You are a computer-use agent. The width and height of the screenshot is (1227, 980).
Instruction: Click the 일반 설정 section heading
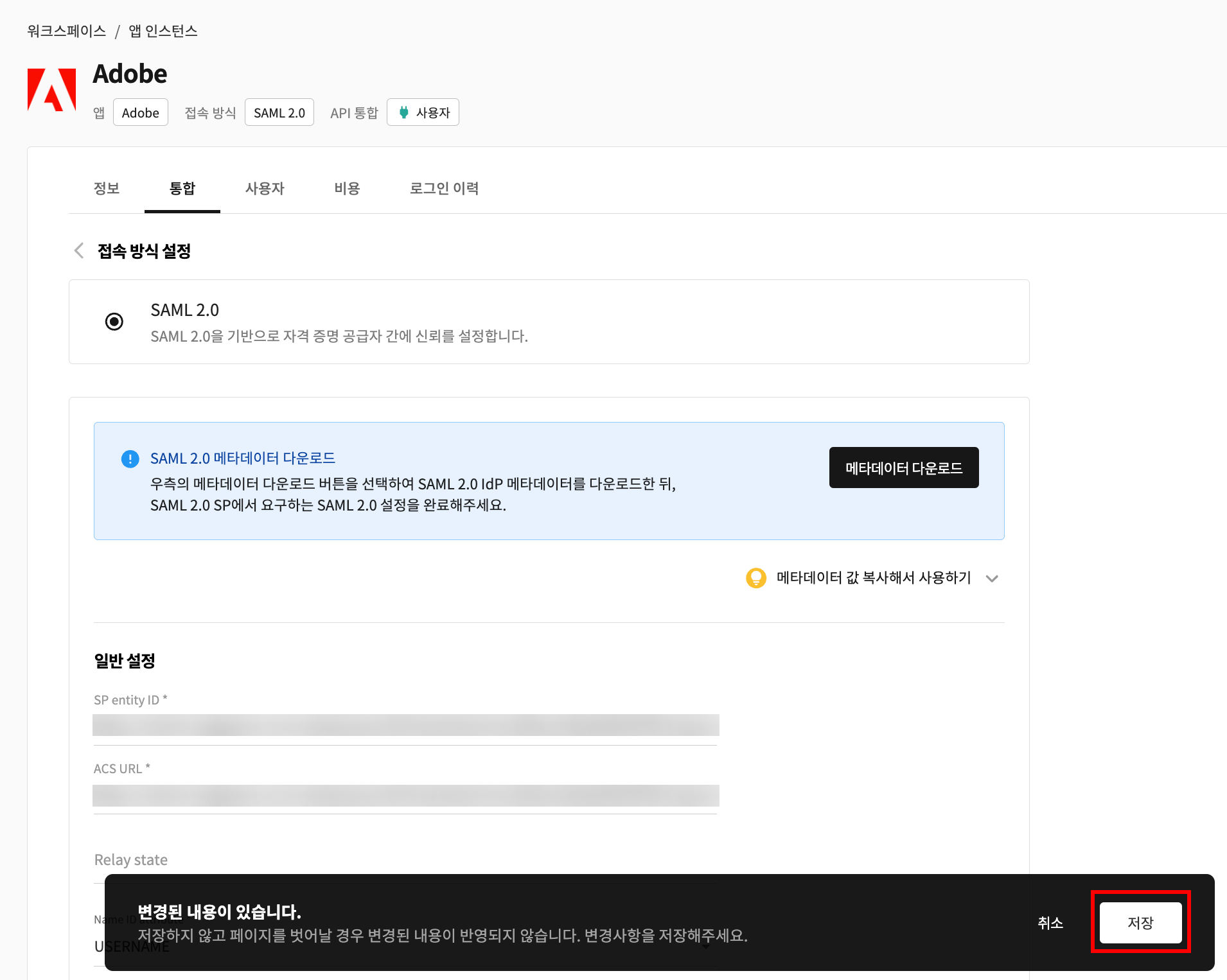125,661
